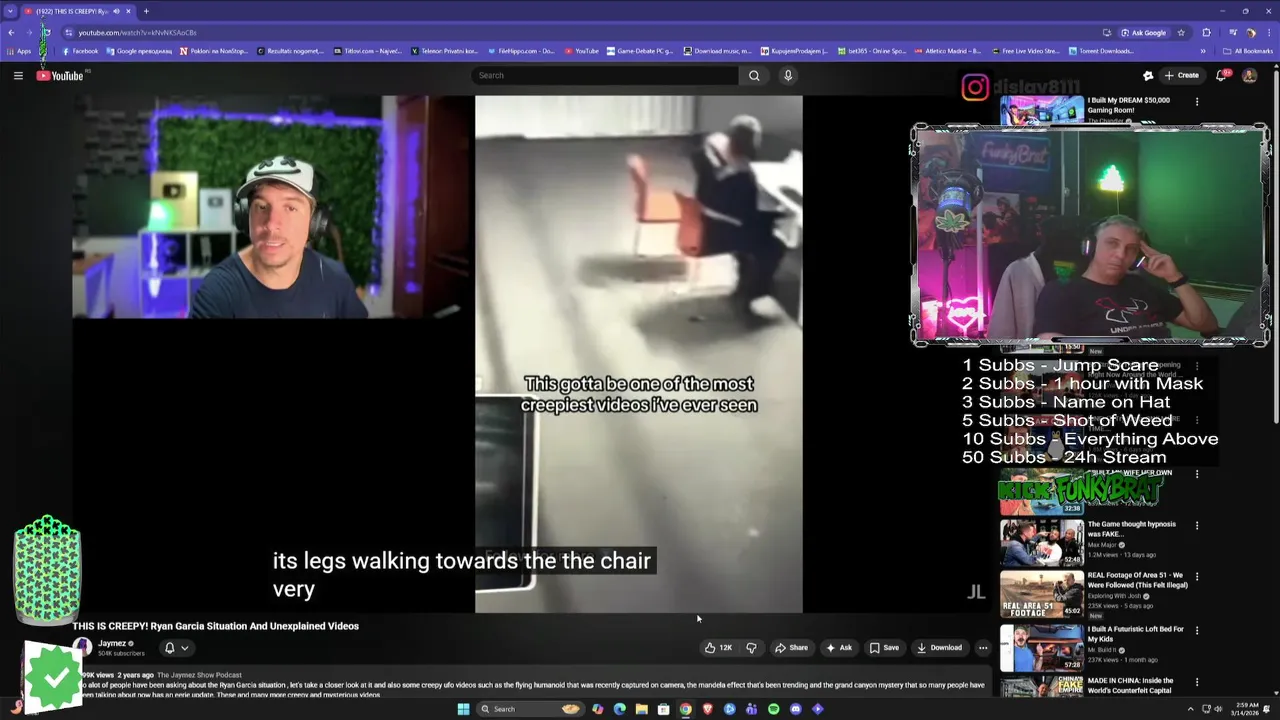Open the Jaymez channel name link
The image size is (1280, 720).
click(x=112, y=643)
